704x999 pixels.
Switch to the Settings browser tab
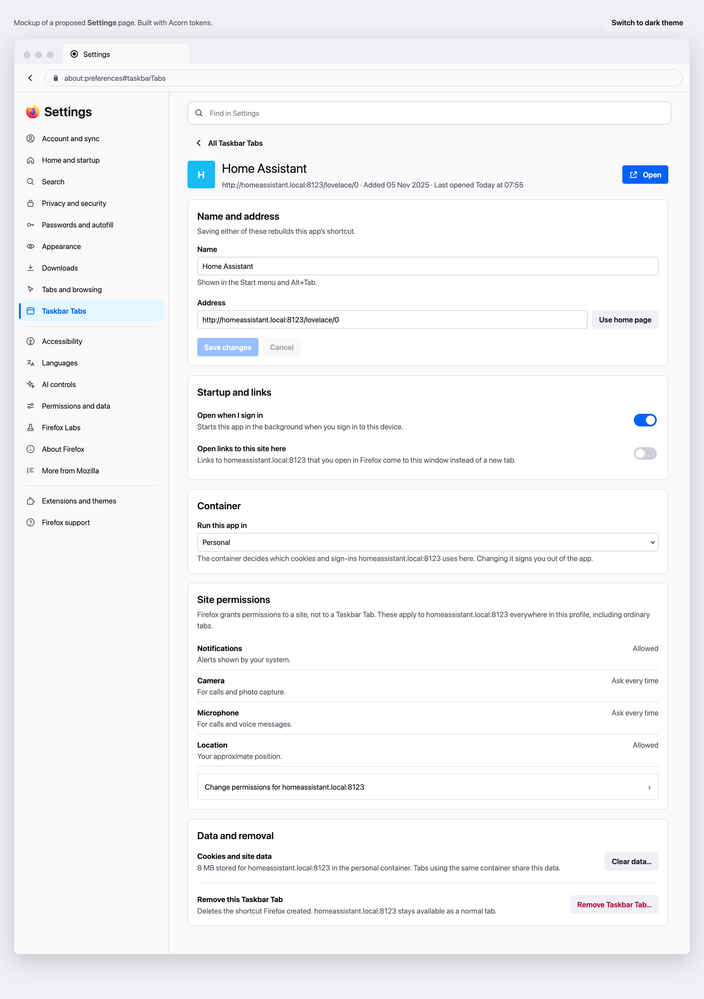126,54
